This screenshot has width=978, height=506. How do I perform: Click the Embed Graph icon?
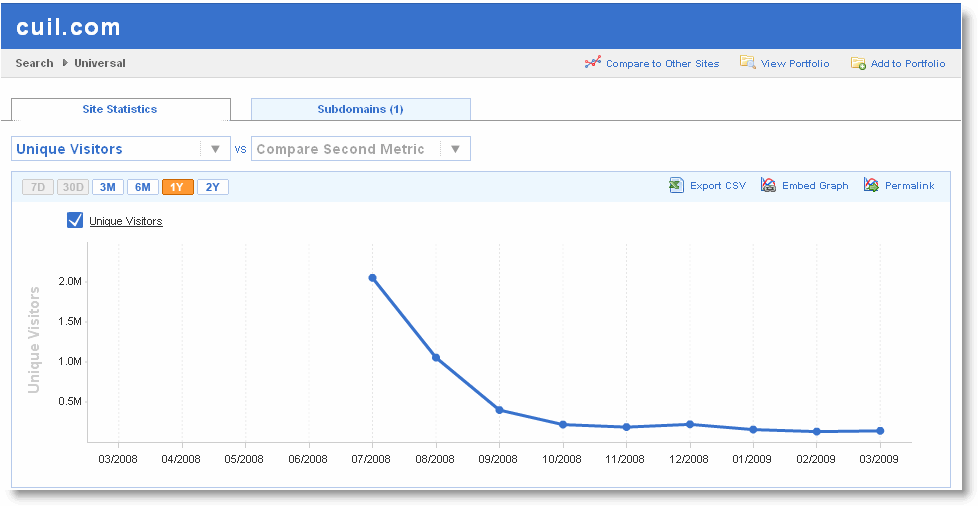coord(768,185)
